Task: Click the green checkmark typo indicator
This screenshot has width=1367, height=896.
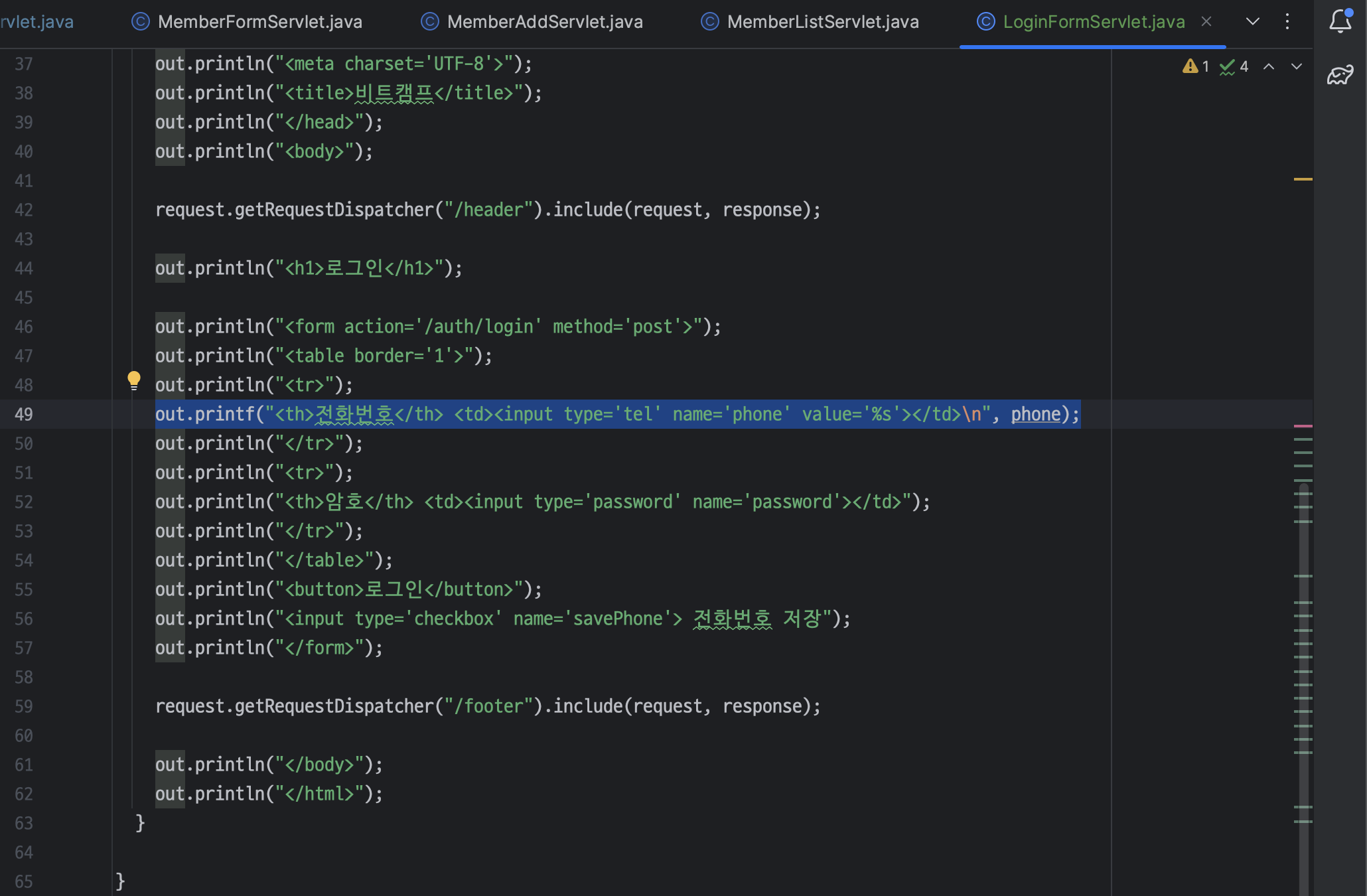Action: 1227,66
